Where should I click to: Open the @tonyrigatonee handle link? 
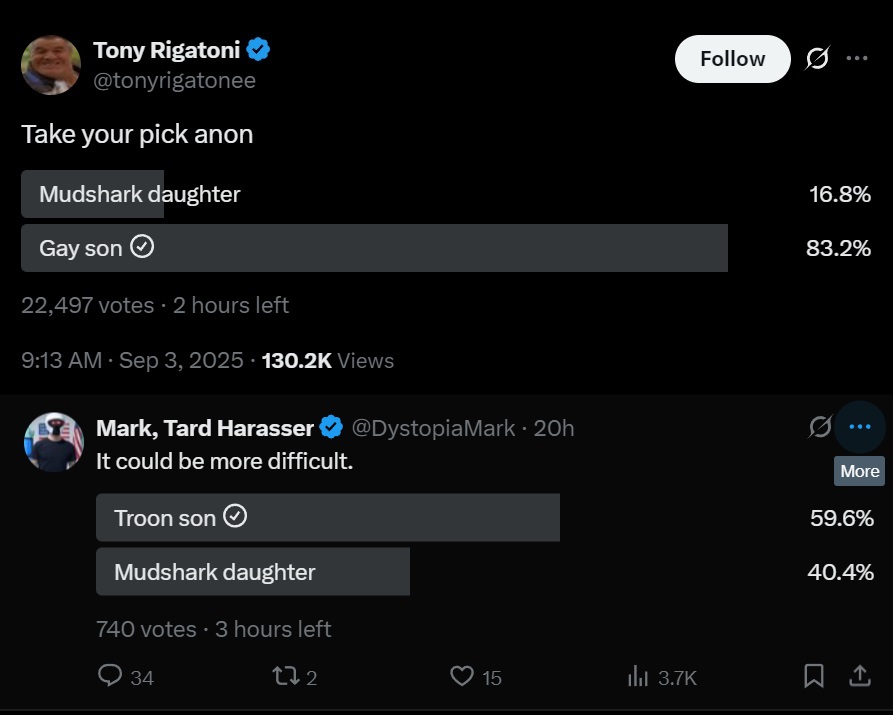[174, 81]
